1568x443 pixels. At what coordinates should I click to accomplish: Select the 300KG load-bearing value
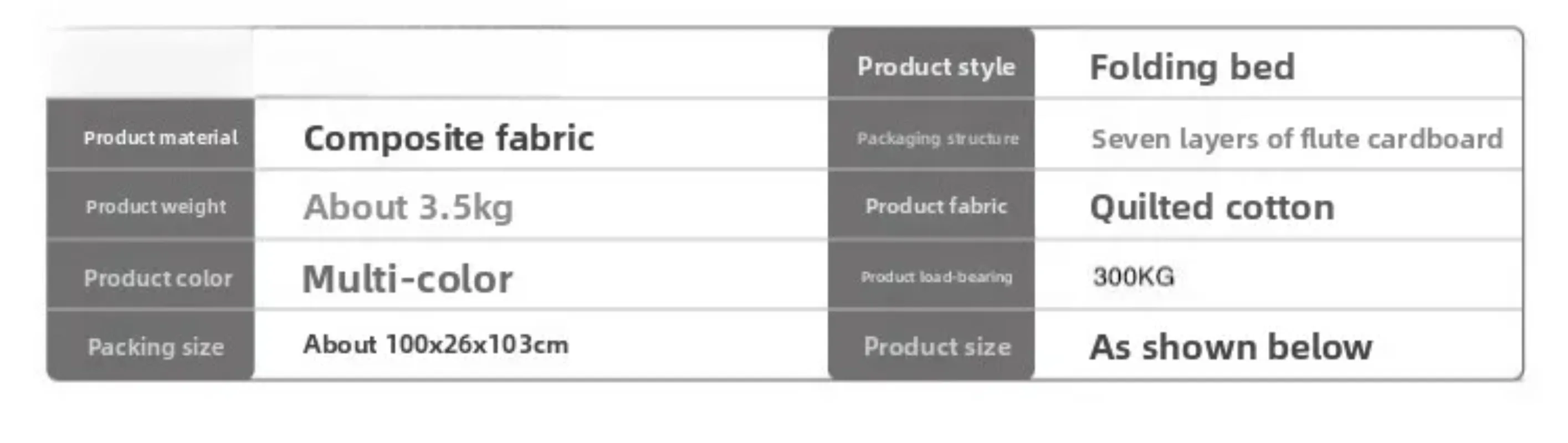pos(1134,277)
